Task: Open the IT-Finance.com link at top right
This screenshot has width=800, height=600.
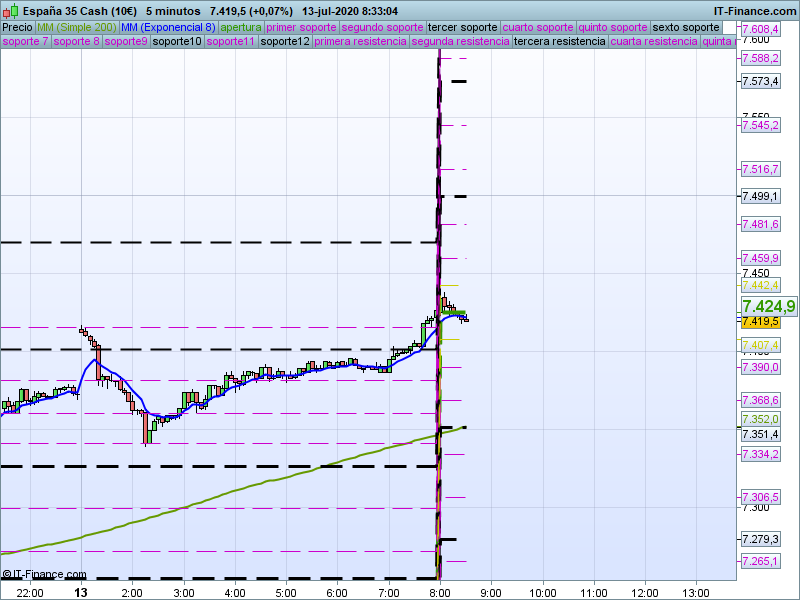Action: pyautogui.click(x=755, y=10)
